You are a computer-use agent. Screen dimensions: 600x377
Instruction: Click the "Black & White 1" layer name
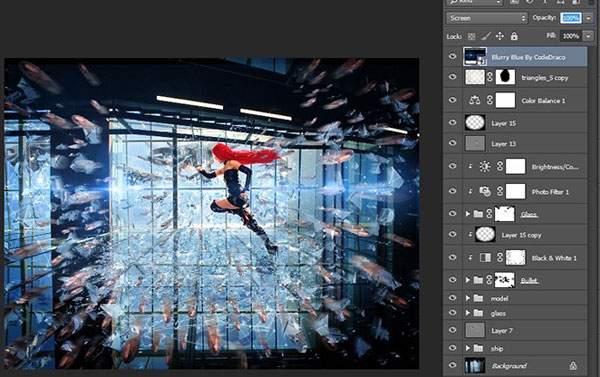(x=554, y=258)
